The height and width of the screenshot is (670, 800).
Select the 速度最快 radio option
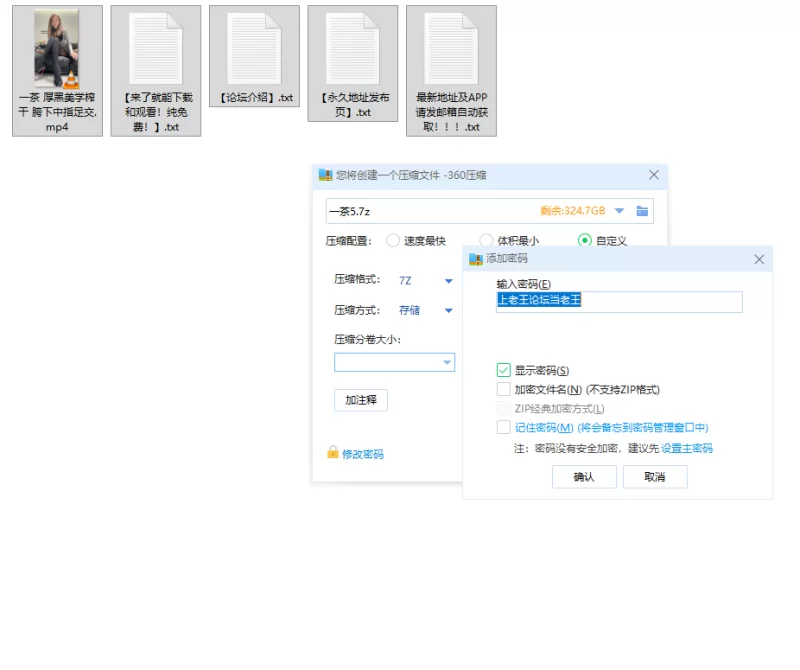[x=392, y=240]
